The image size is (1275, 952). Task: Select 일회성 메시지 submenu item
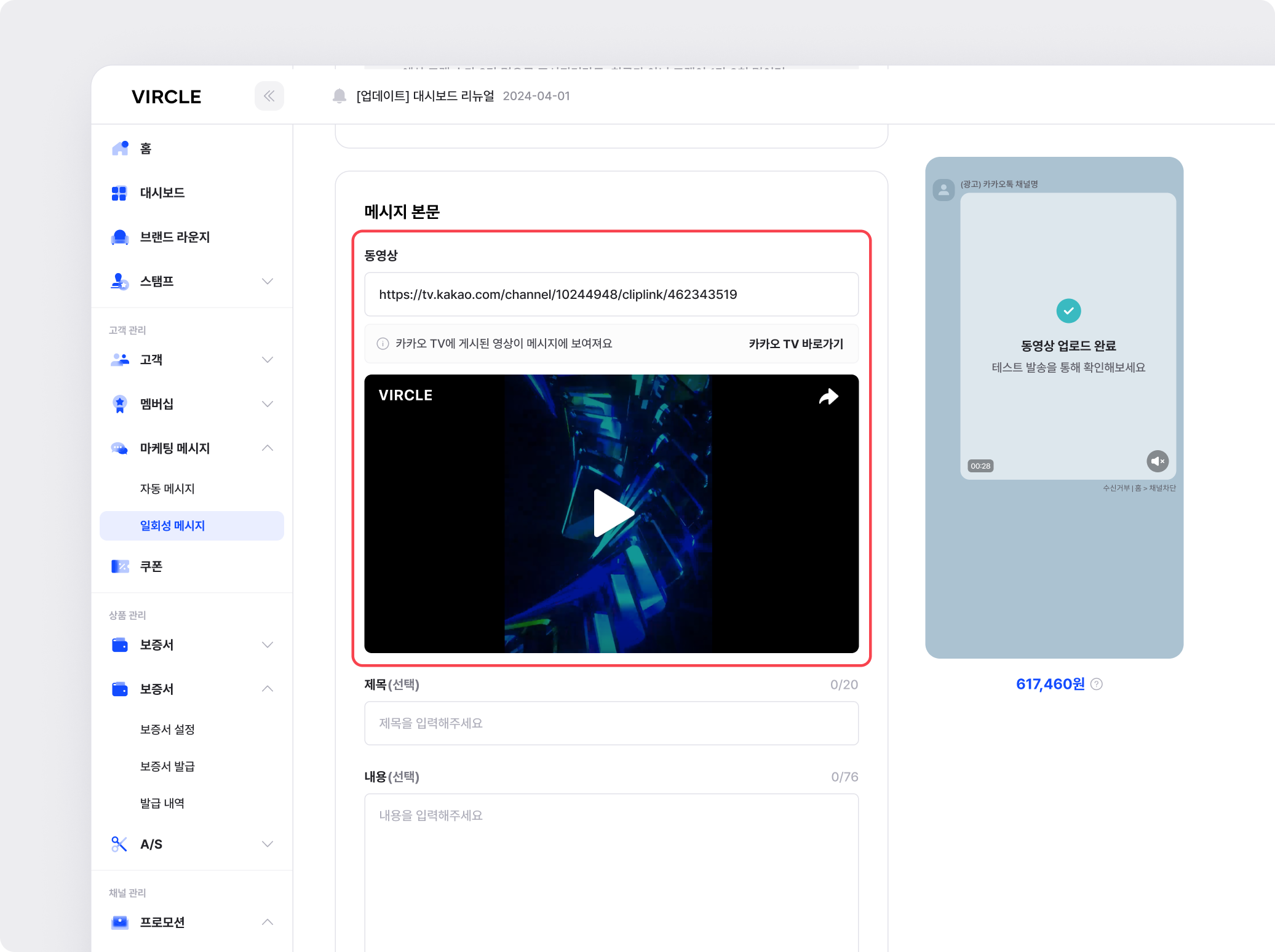coord(173,526)
